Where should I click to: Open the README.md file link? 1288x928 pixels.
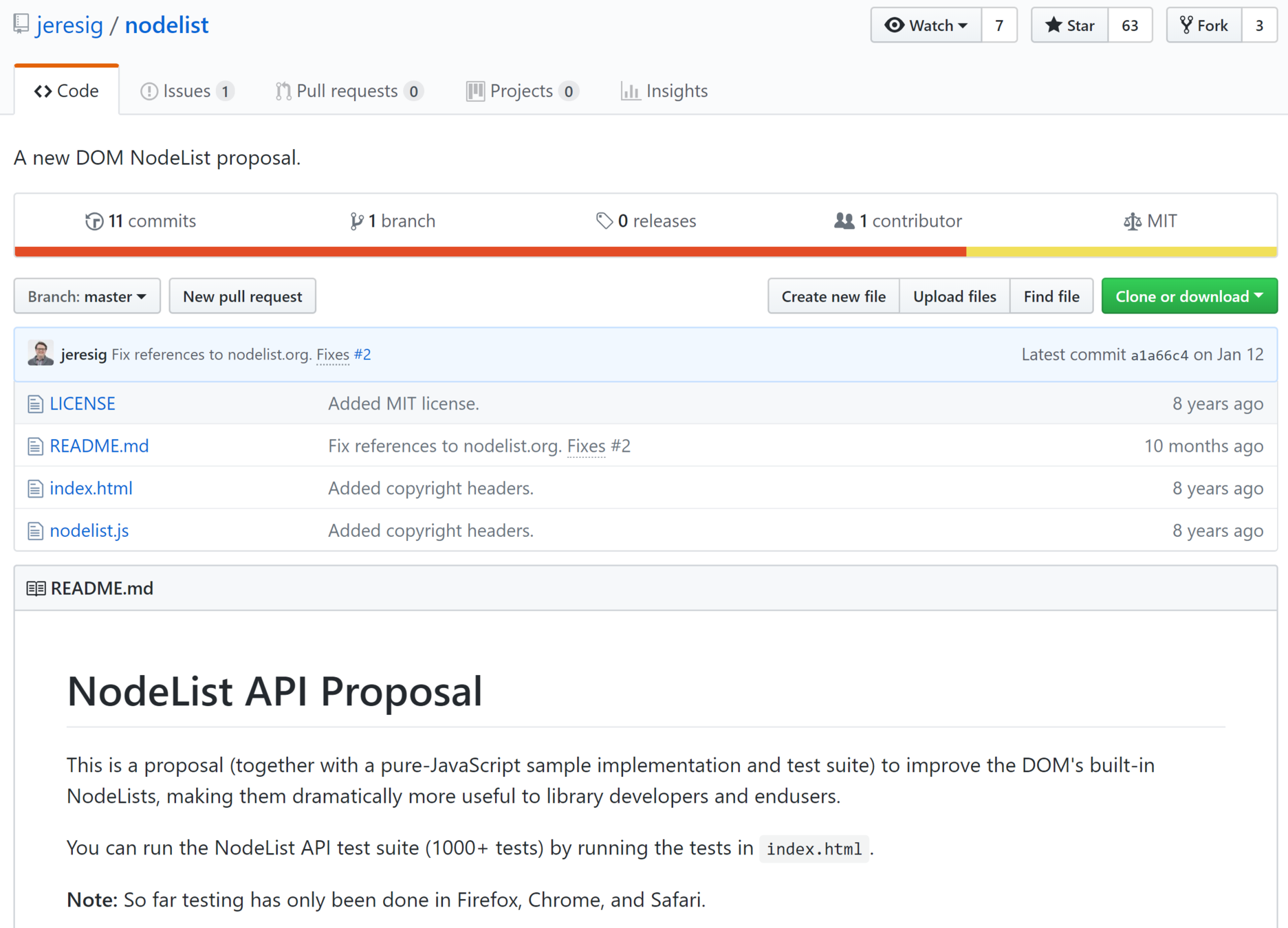99,446
